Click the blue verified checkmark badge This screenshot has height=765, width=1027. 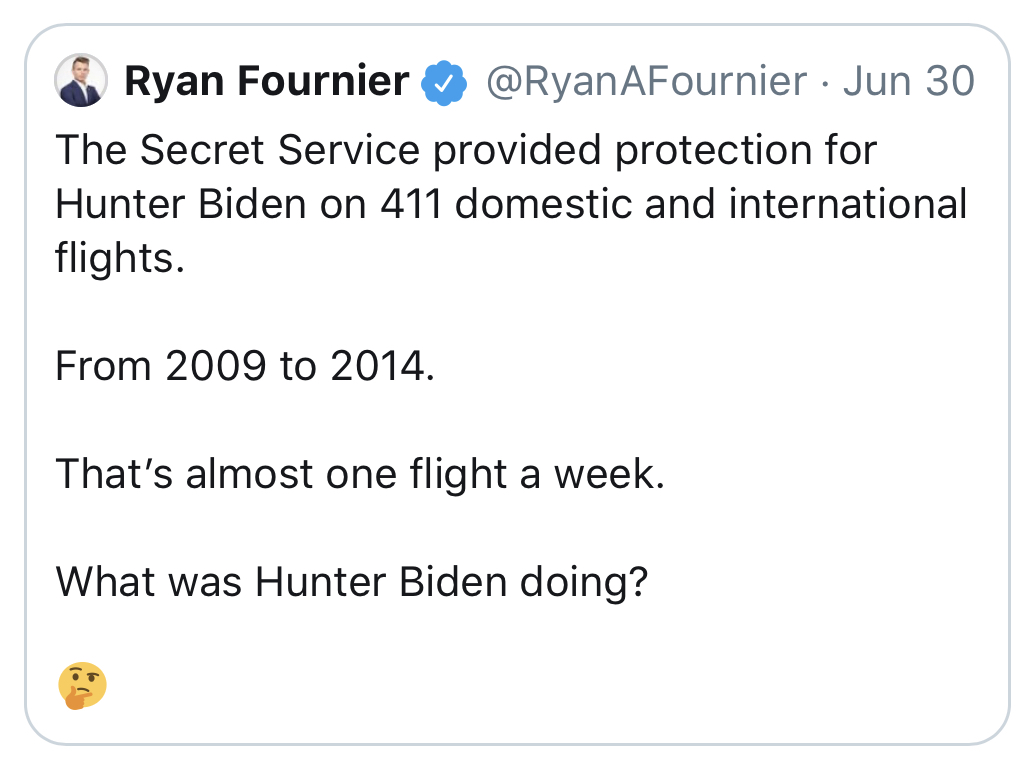pos(444,82)
